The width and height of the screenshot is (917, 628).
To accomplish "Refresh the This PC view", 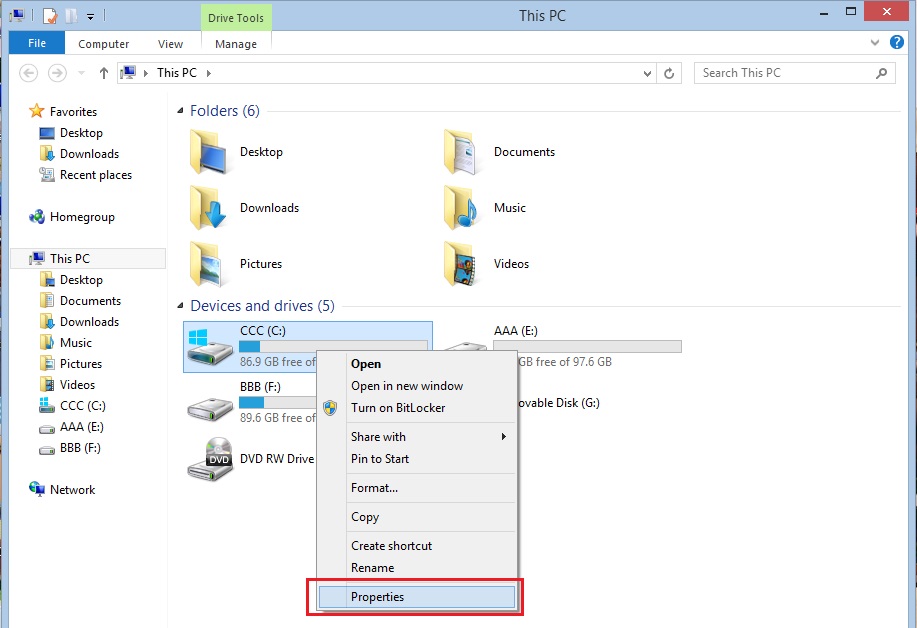I will pos(669,74).
